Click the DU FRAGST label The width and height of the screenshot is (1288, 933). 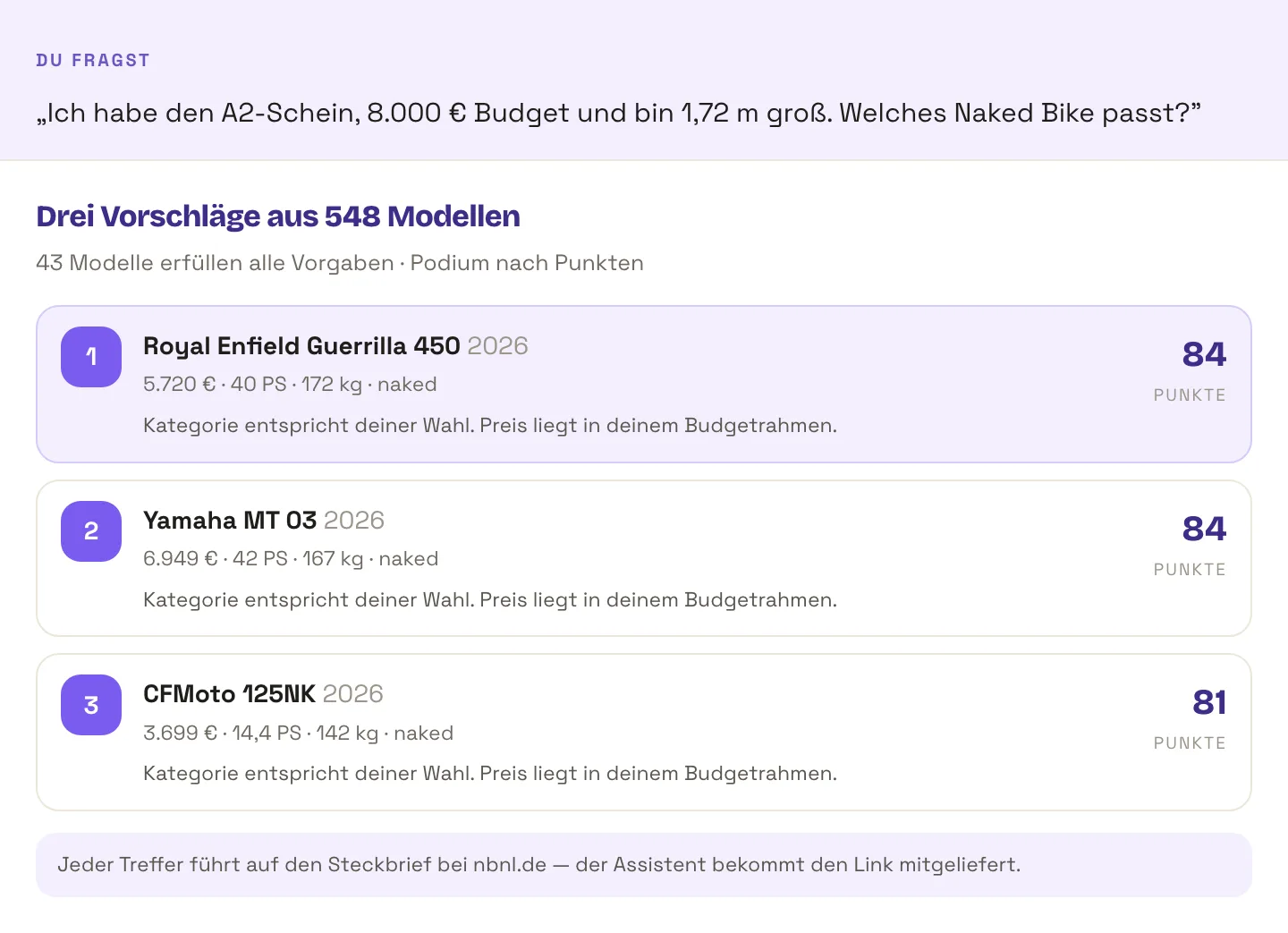coord(93,60)
